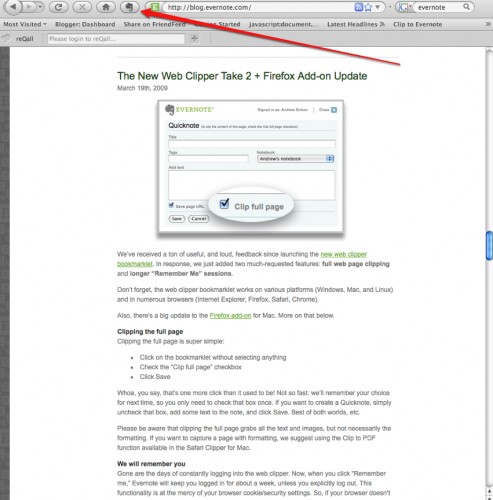Go forward with the Forward arrow button

[x=30, y=7]
